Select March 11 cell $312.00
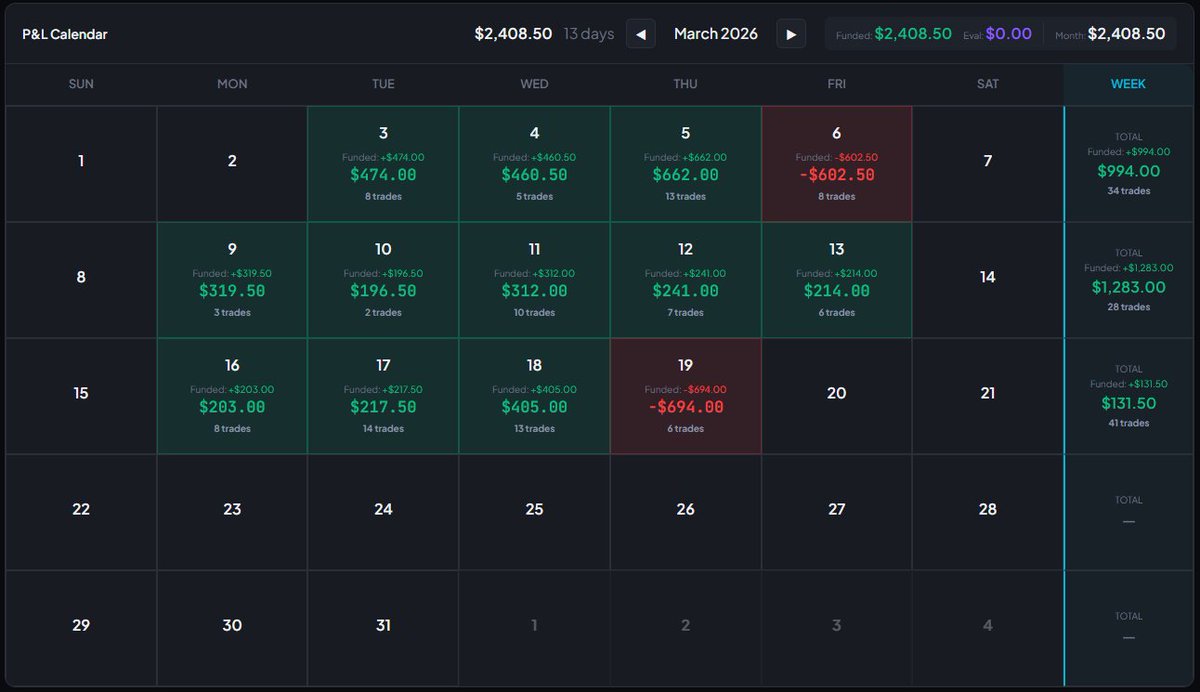Viewport: 1200px width, 692px height. click(534, 280)
